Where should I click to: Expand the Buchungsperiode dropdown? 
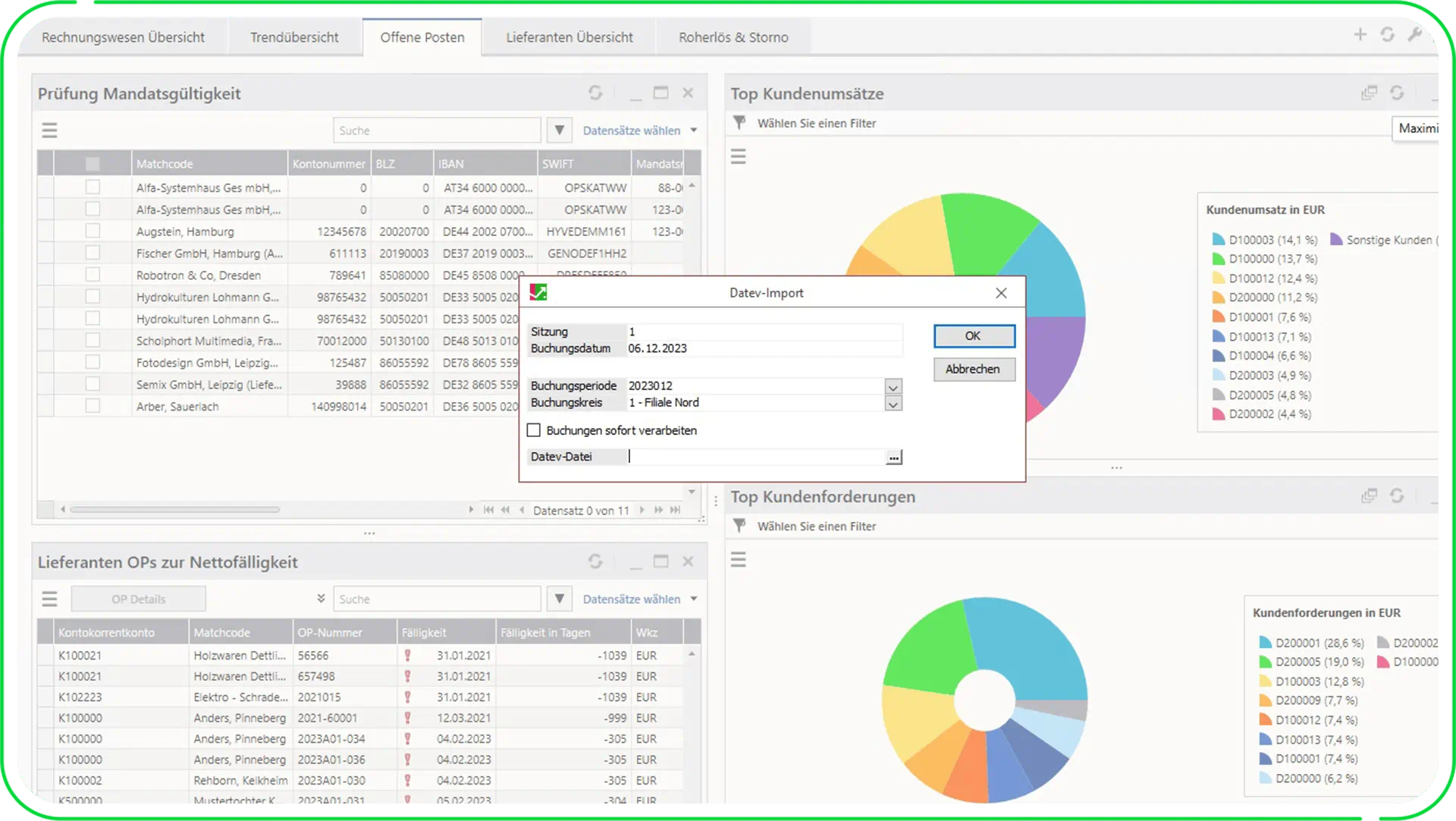pos(893,387)
